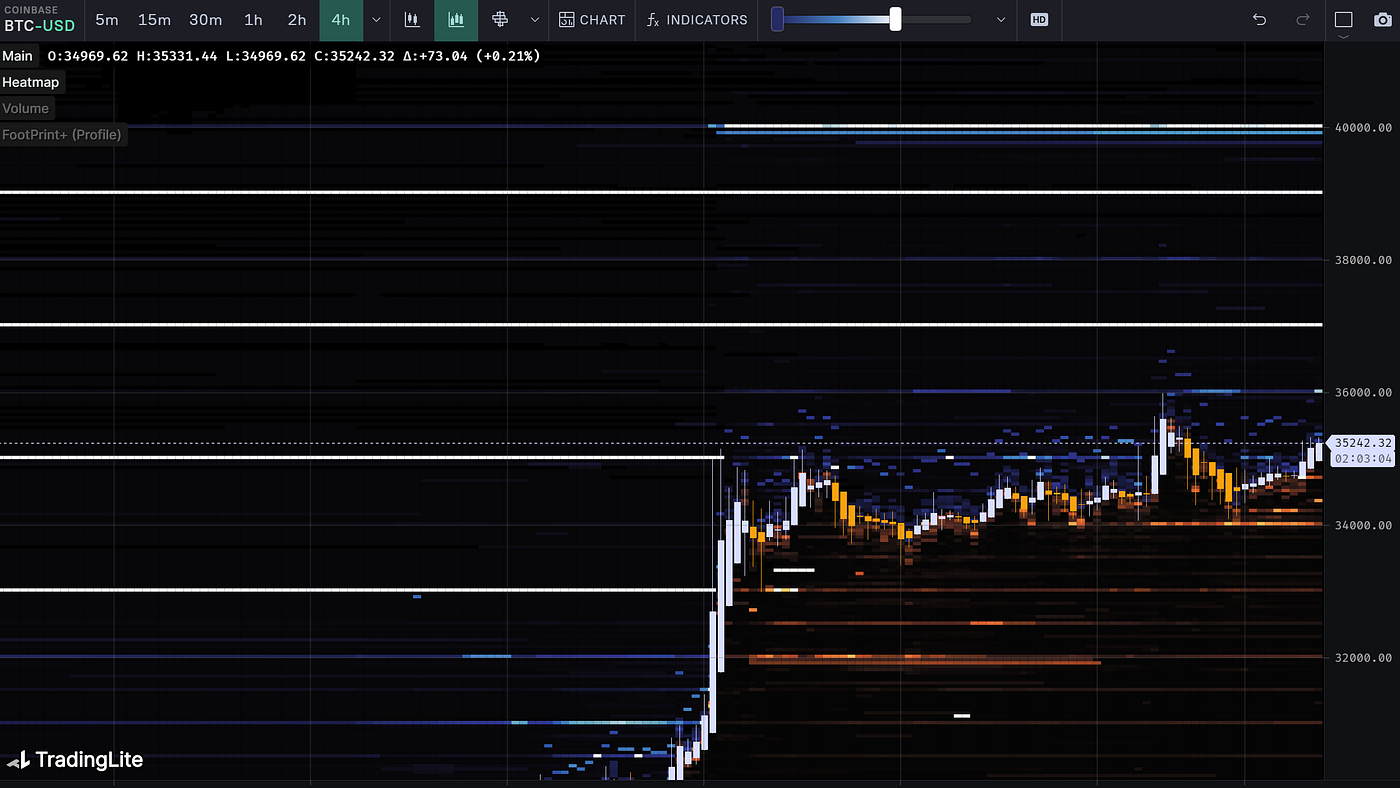
Task: Take a screenshot with the camera icon
Action: click(1383, 20)
